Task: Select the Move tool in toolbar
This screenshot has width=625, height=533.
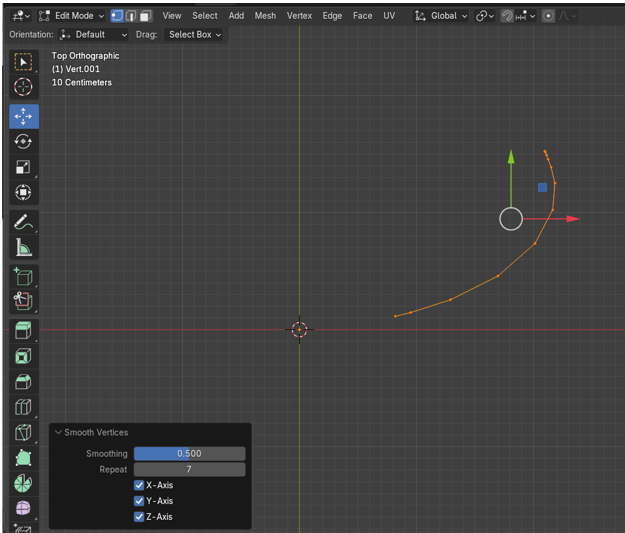Action: tap(24, 116)
